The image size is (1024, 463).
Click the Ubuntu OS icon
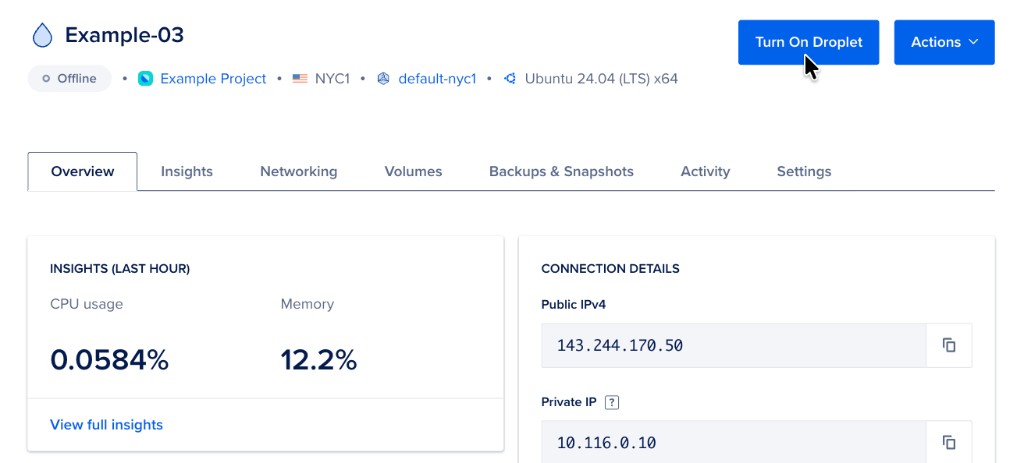[510, 78]
